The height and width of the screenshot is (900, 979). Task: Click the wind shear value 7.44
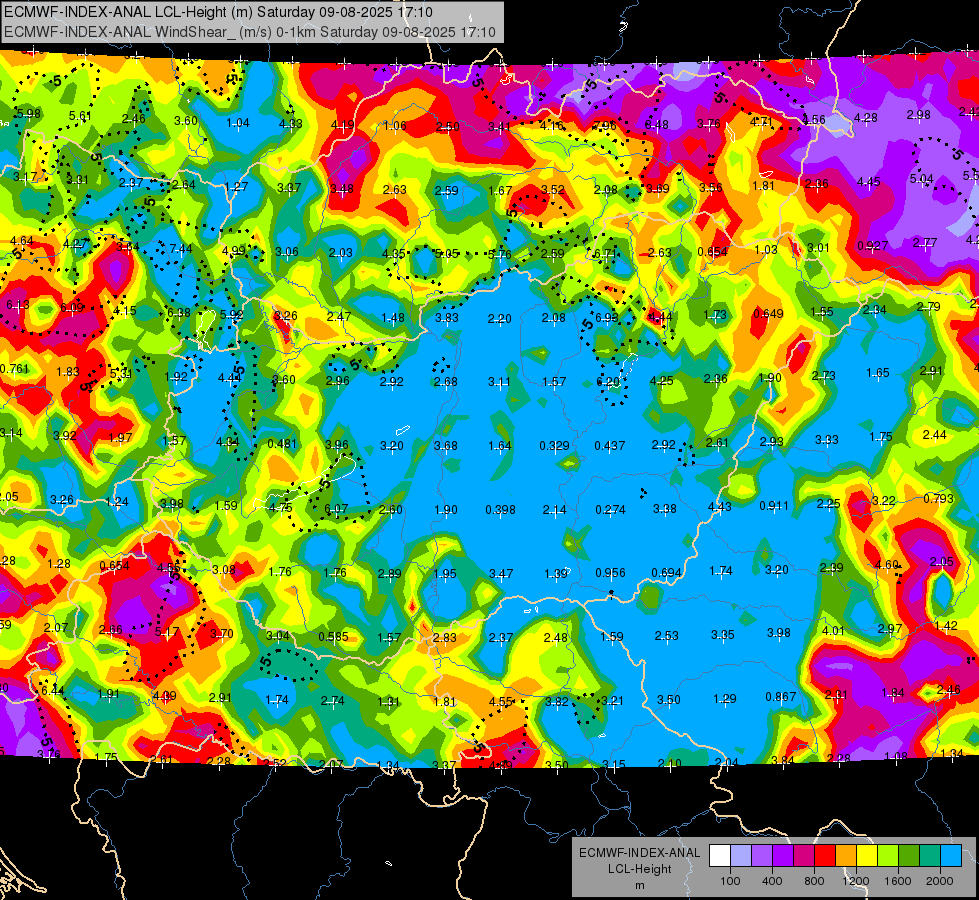point(180,249)
